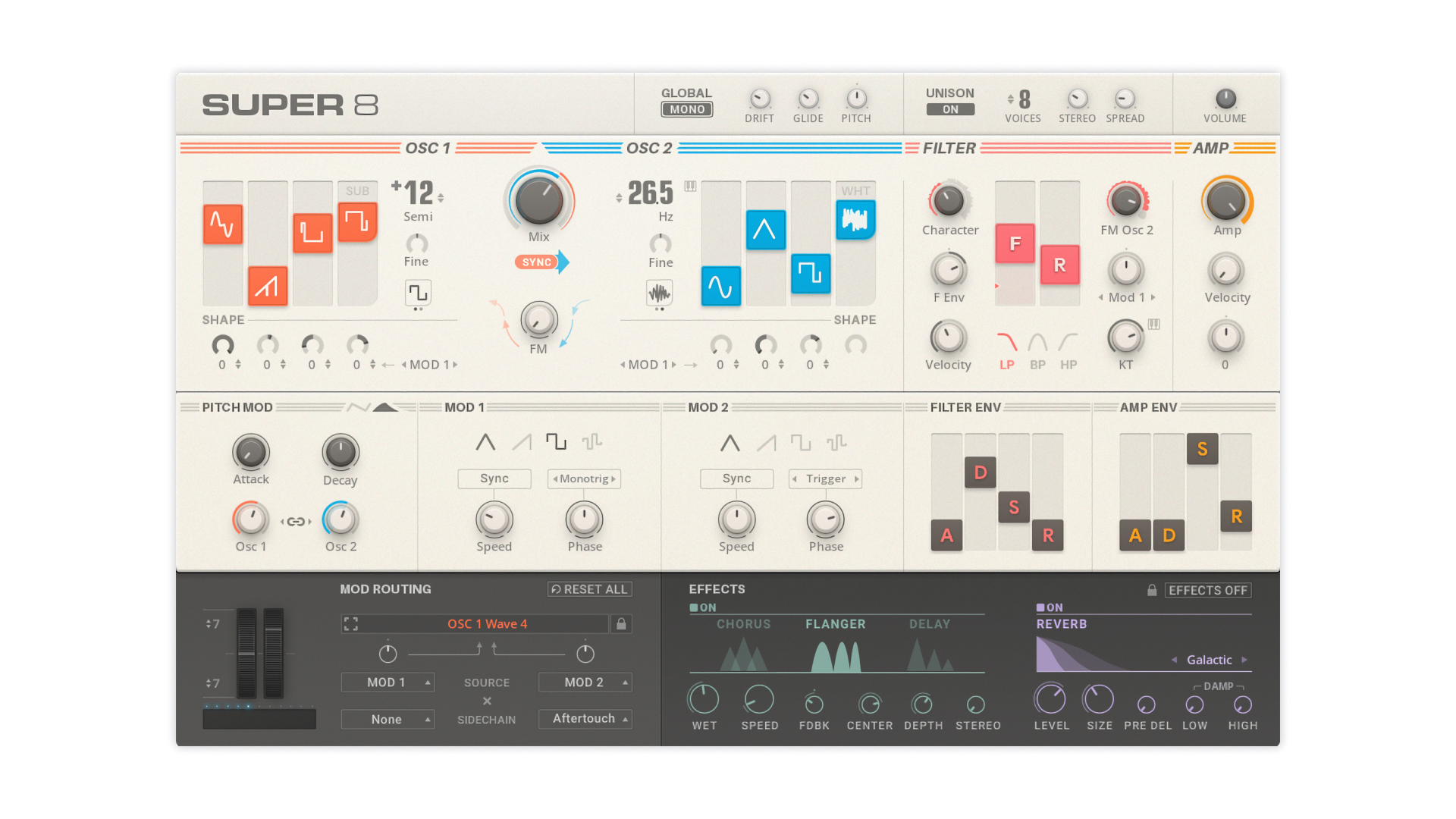The height and width of the screenshot is (819, 1456).
Task: Click the OSC 2 white noise tile
Action: pyautogui.click(x=855, y=220)
